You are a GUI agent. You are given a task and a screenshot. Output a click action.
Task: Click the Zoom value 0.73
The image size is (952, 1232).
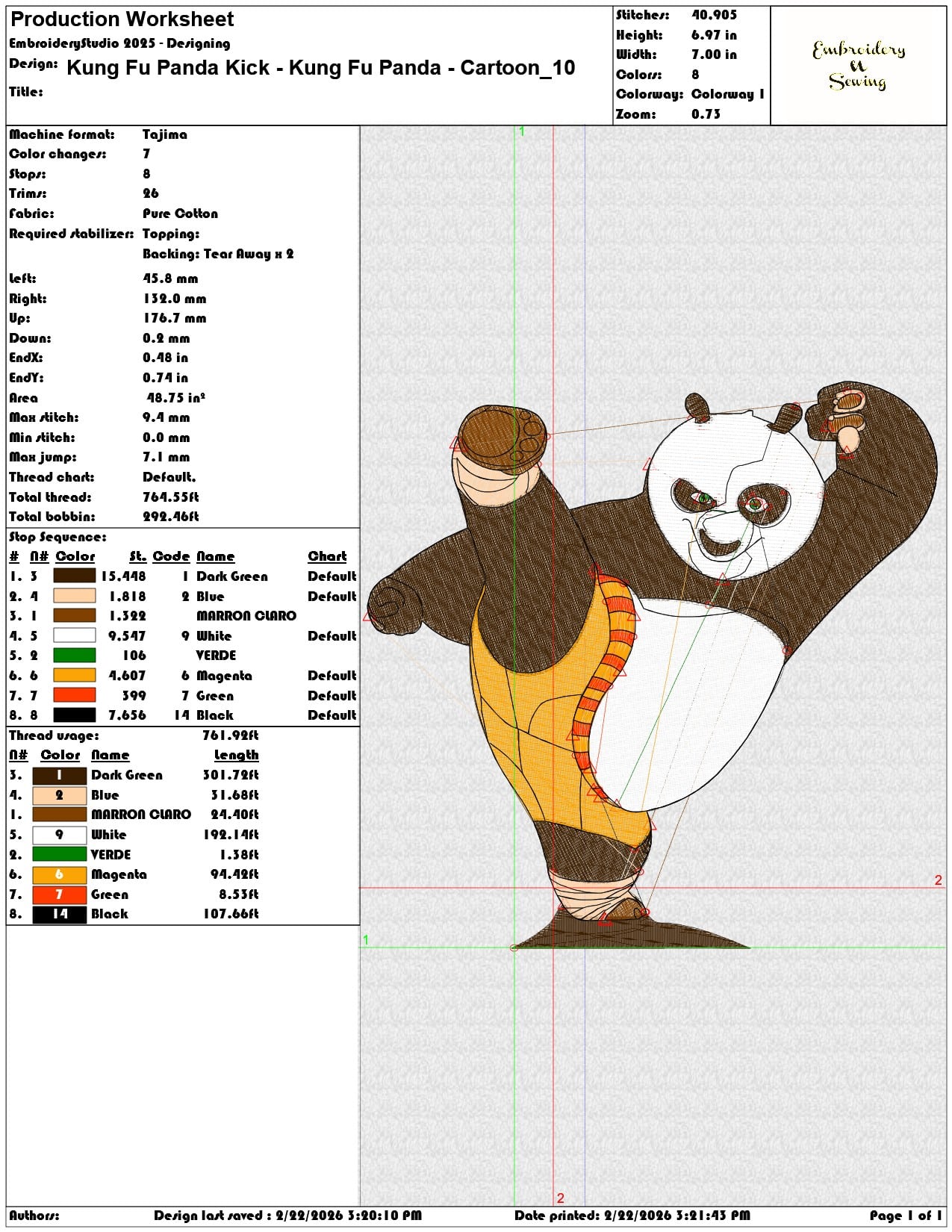pyautogui.click(x=706, y=113)
